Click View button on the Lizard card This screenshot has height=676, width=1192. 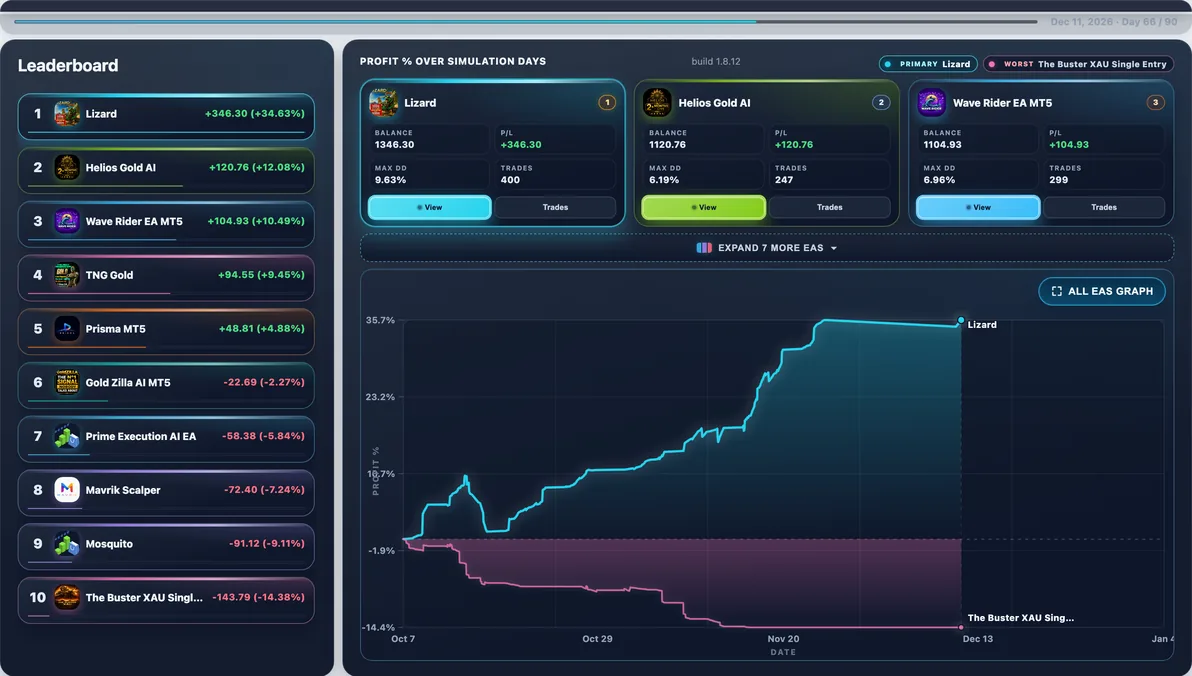tap(430, 208)
